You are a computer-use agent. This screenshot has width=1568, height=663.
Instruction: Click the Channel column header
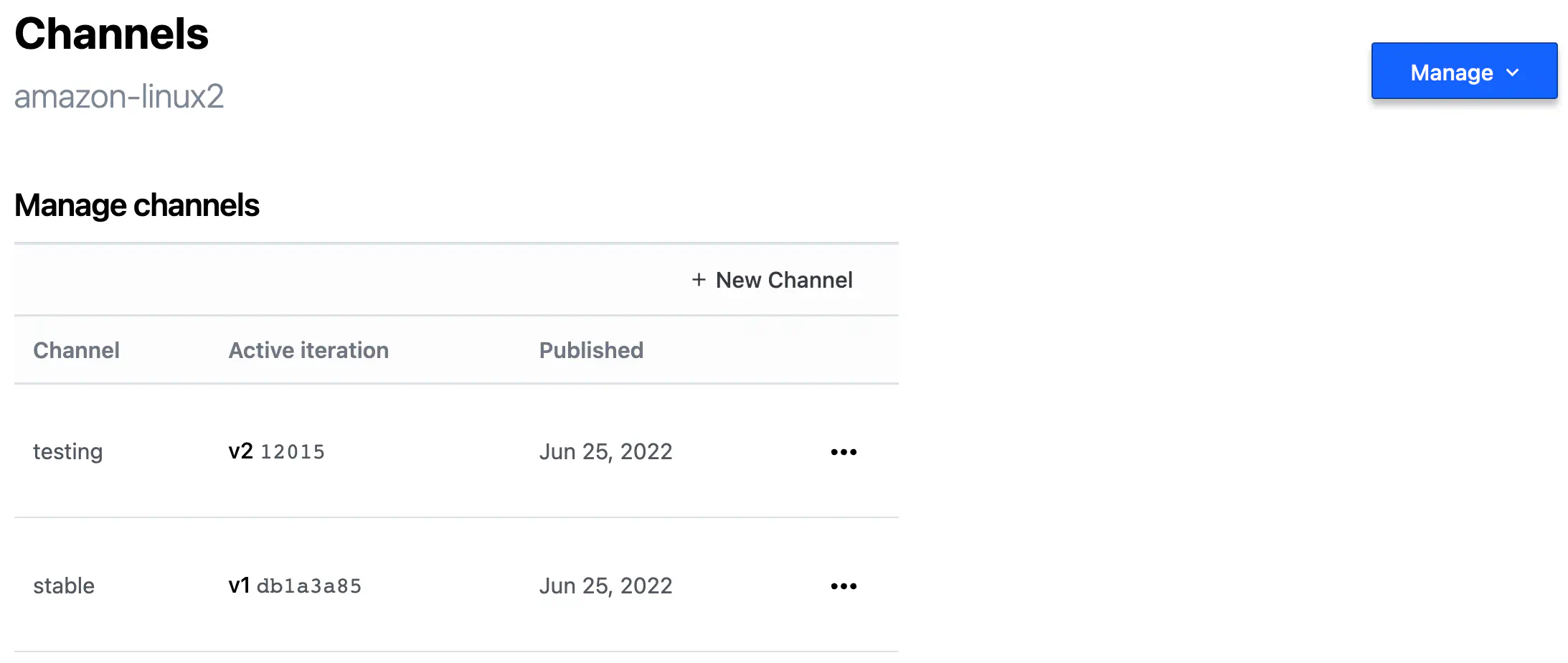tap(76, 350)
